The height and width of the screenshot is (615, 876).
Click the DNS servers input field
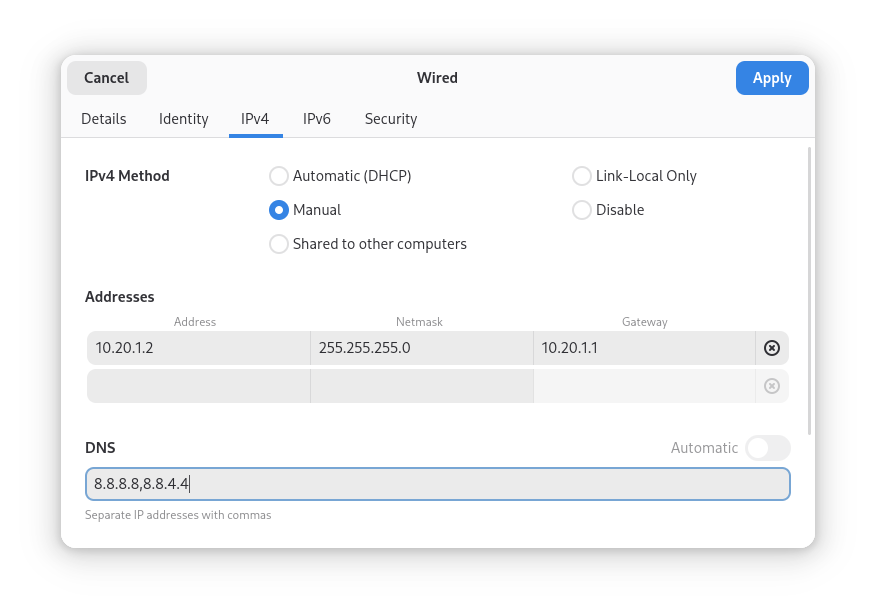pyautogui.click(x=437, y=484)
